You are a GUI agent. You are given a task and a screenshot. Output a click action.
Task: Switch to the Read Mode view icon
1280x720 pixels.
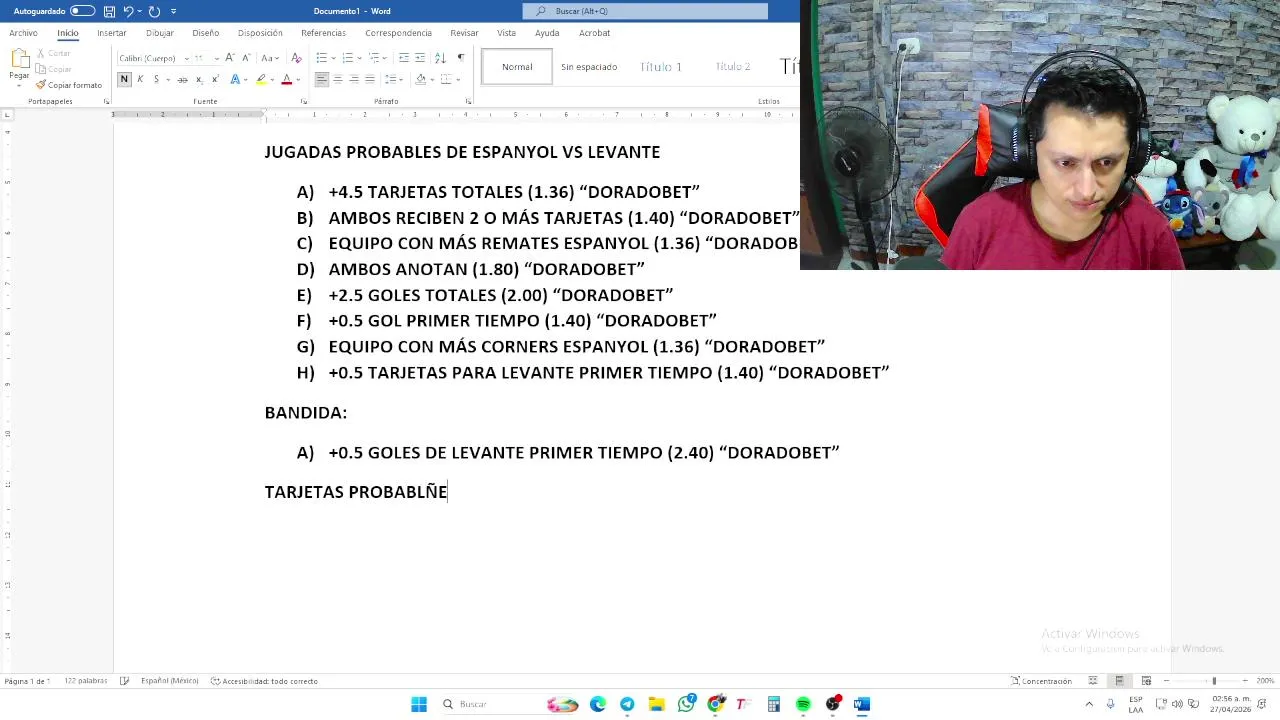(1093, 681)
